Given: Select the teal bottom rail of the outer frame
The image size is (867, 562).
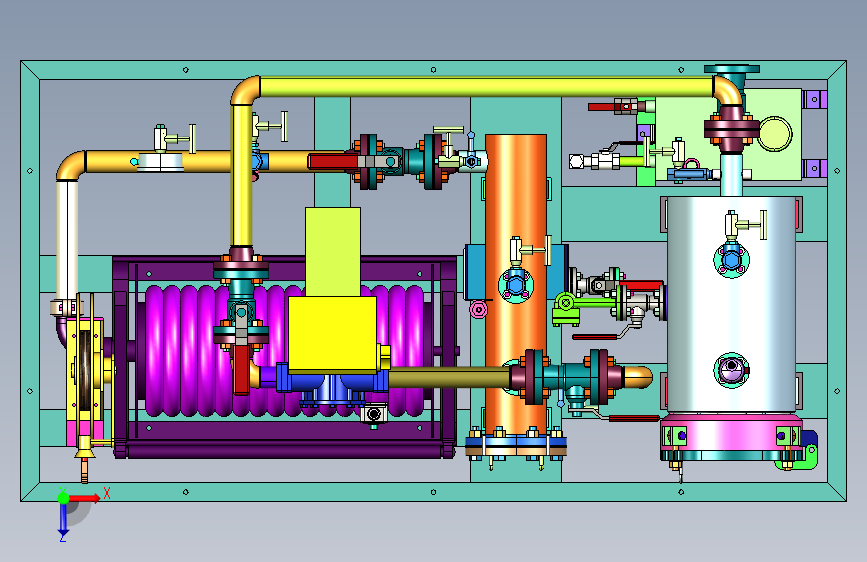Looking at the screenshot, I should (433, 492).
